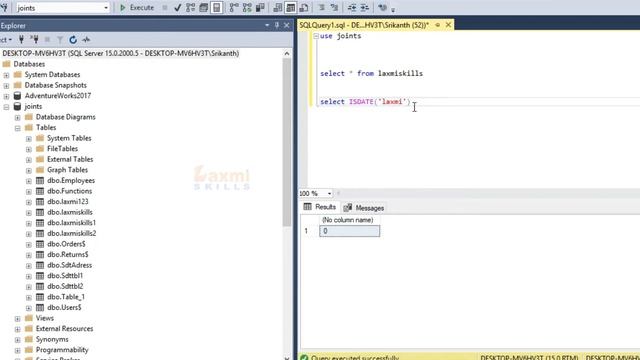Screen dimensions: 640x360
Task: Uncomment the selected lines
Action: click(334, 8)
